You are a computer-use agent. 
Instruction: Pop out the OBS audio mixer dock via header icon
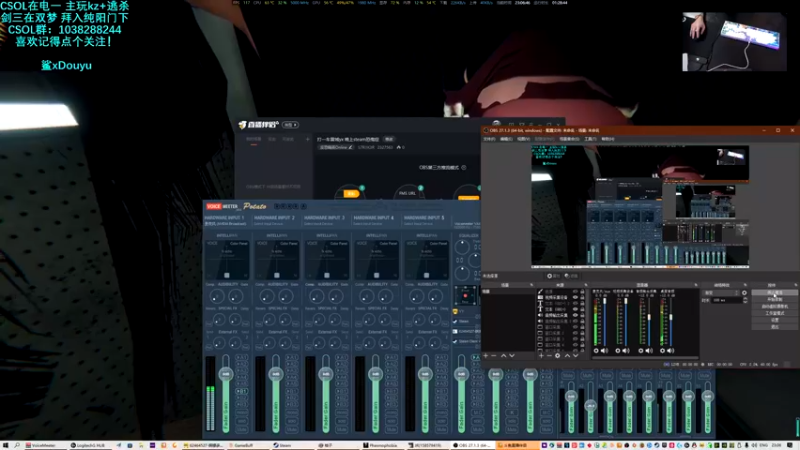(695, 285)
